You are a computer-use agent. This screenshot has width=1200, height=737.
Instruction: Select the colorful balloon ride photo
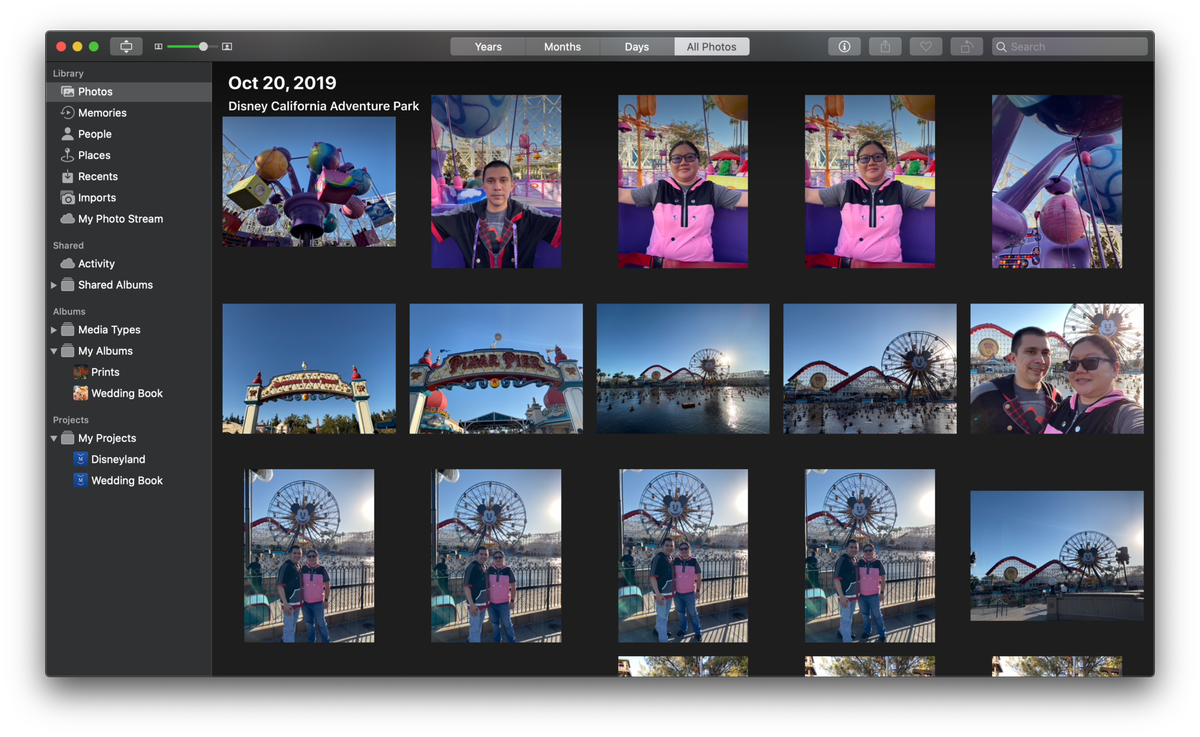pyautogui.click(x=309, y=181)
